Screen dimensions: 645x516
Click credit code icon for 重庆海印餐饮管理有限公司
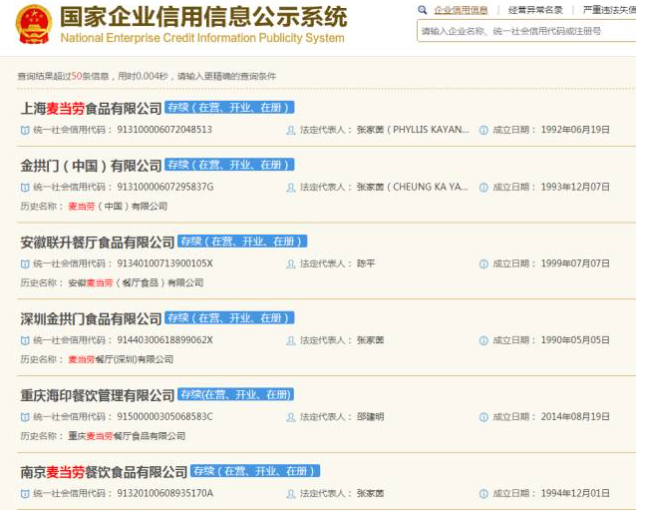click(x=25, y=417)
